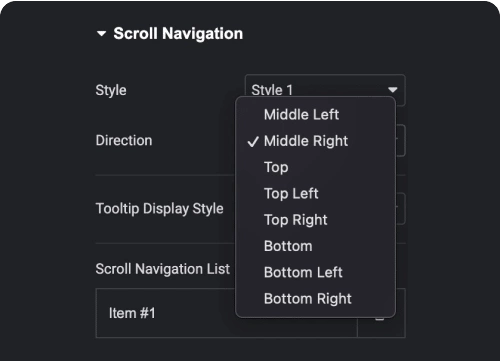This screenshot has height=361, width=500.
Task: Click the Style 1 value text
Action: coord(272,90)
